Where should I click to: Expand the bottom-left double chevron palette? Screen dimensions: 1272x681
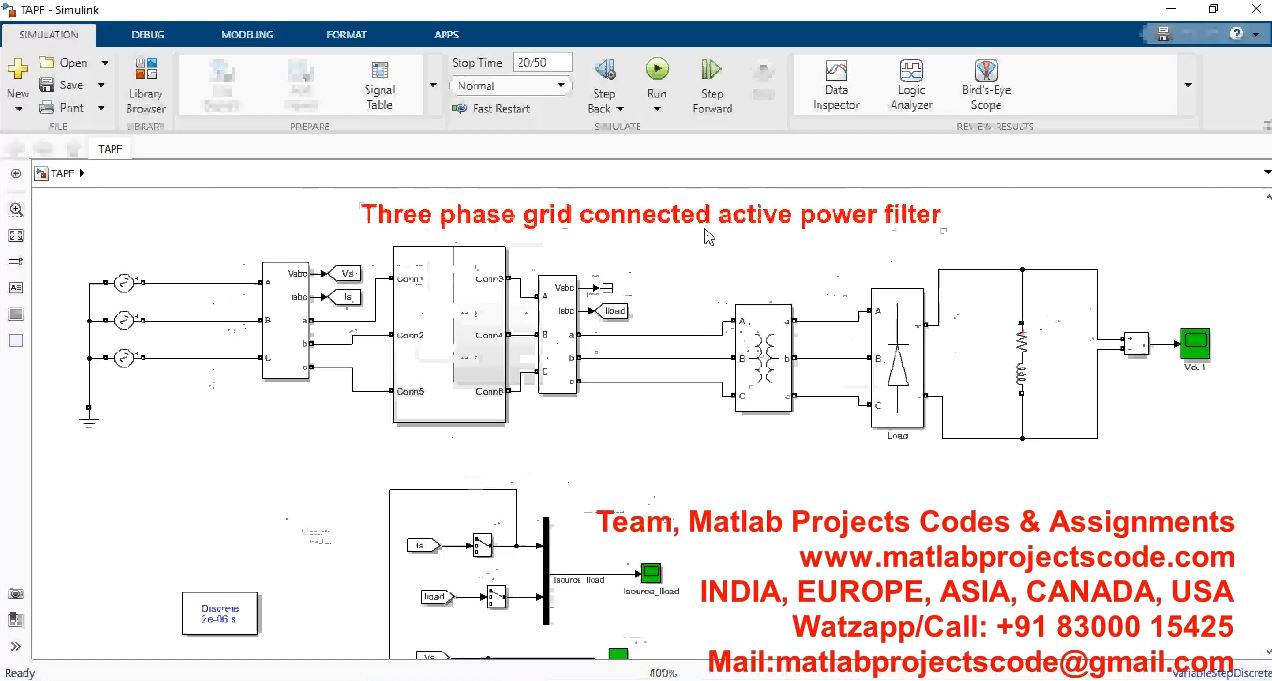point(16,646)
